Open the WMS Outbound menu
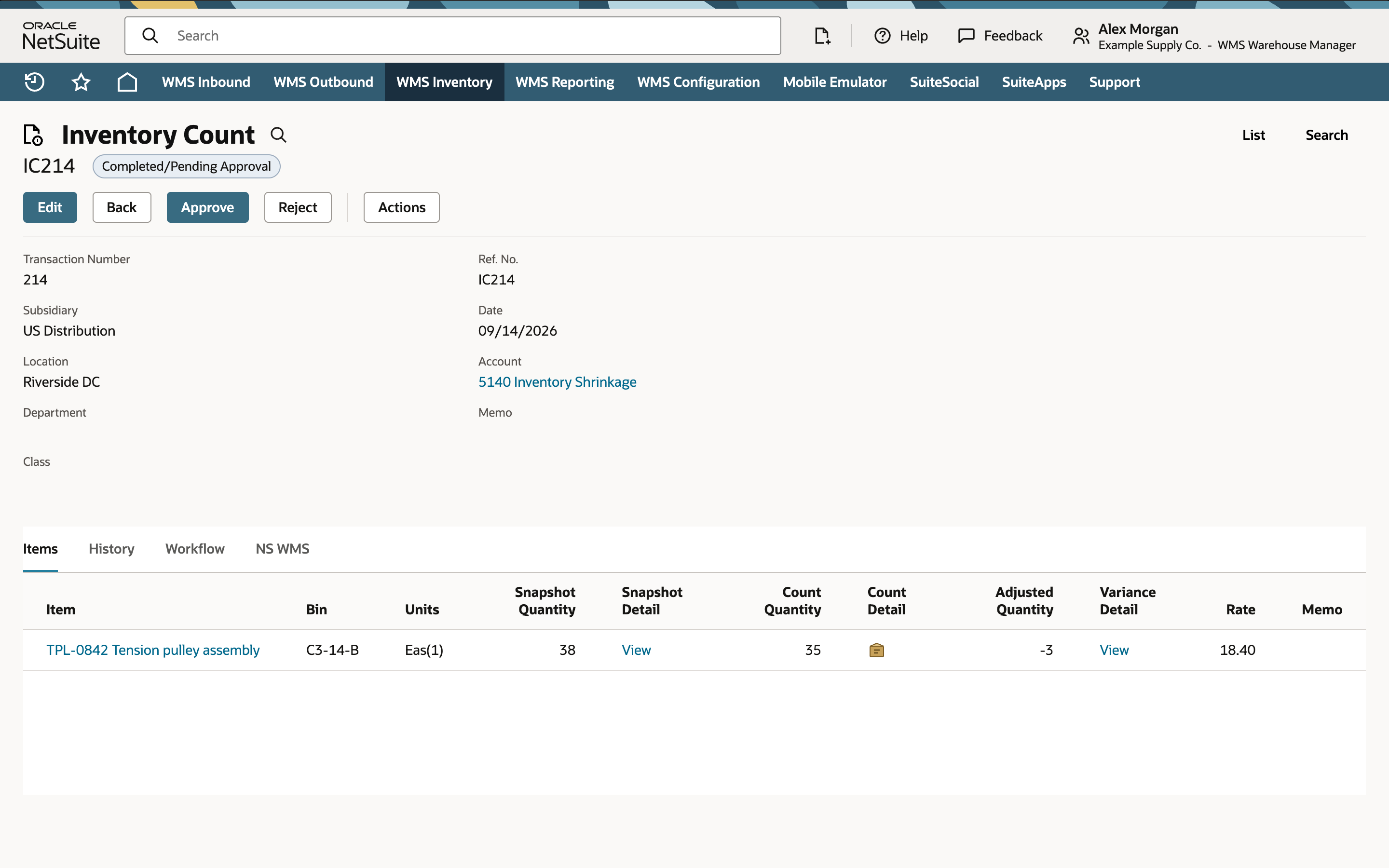1389x868 pixels. pyautogui.click(x=323, y=82)
